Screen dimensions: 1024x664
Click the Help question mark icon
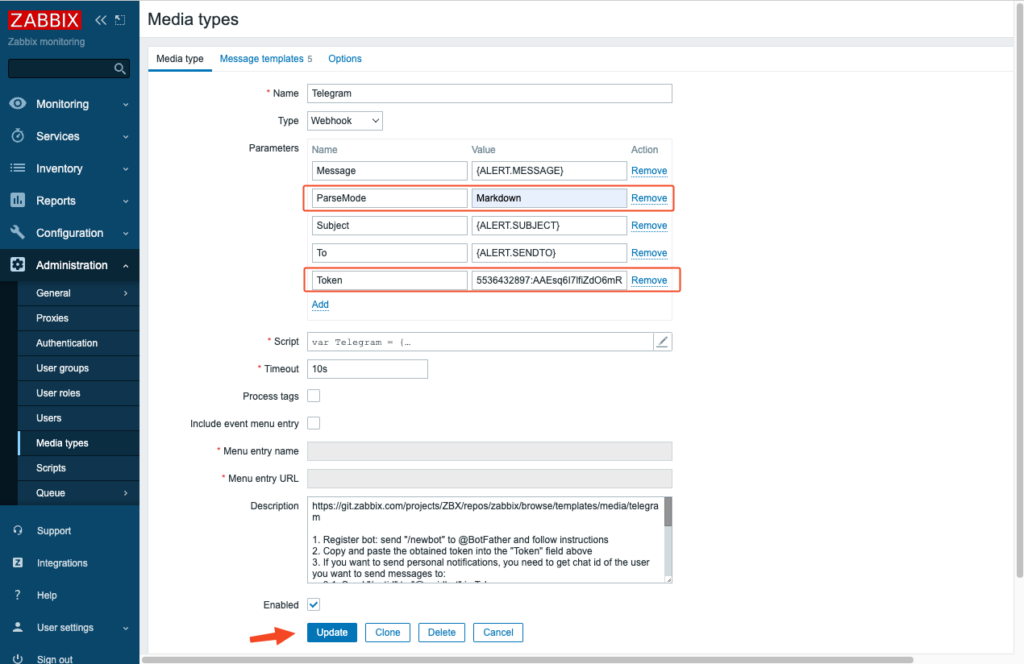18,595
